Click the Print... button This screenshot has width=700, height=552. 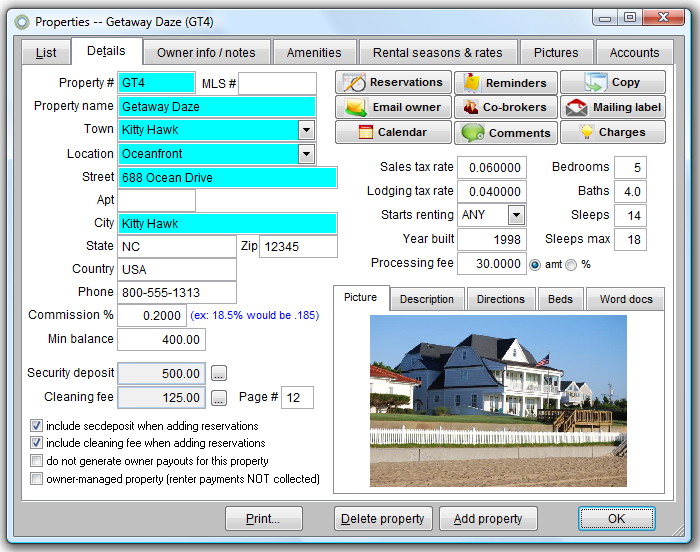(x=263, y=519)
